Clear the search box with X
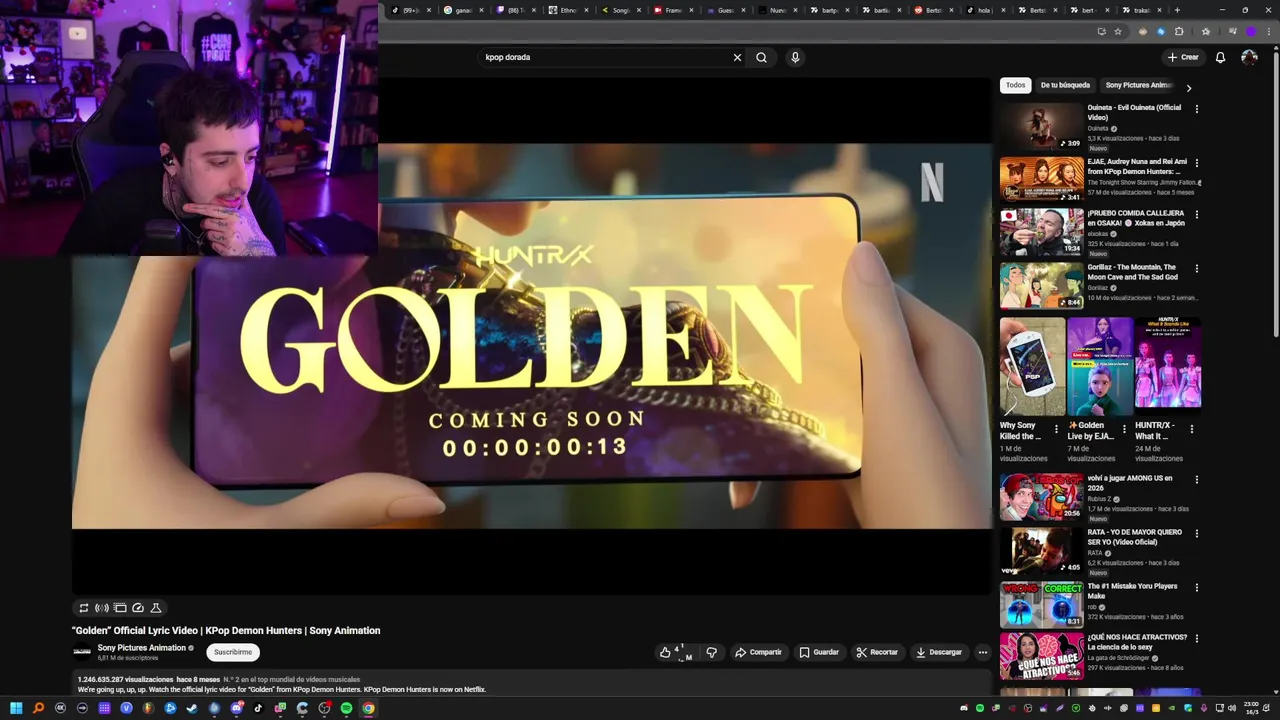Viewport: 1280px width, 720px height. tap(737, 57)
